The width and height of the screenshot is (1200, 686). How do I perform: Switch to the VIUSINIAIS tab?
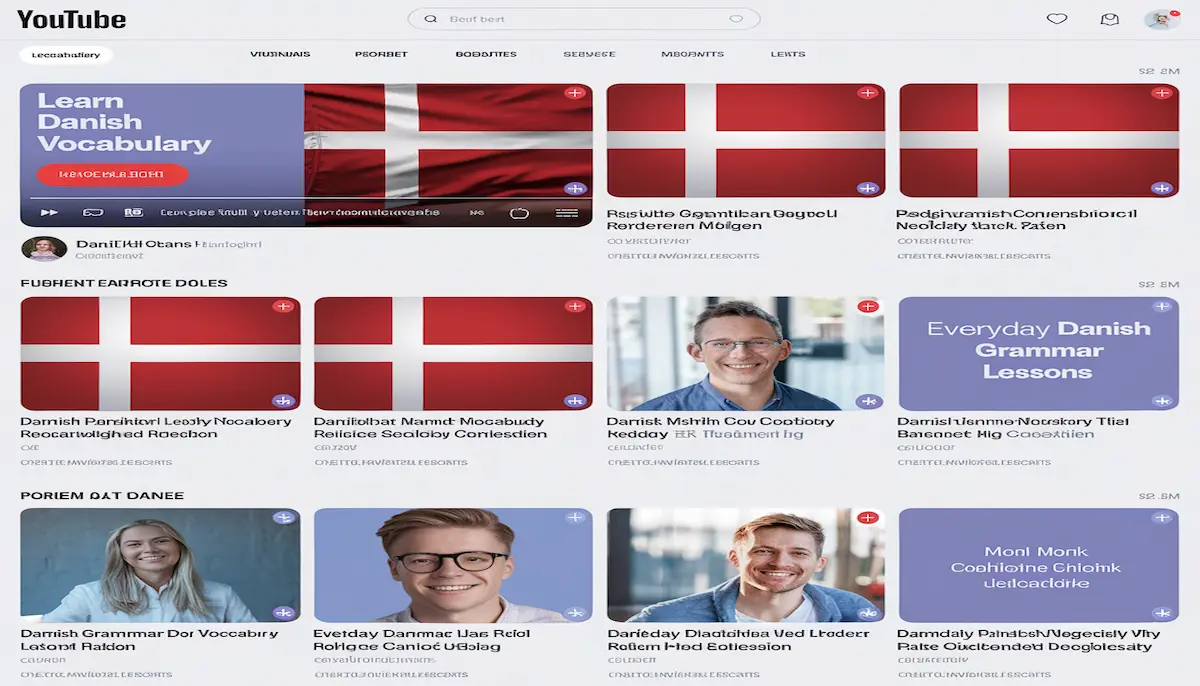click(280, 55)
